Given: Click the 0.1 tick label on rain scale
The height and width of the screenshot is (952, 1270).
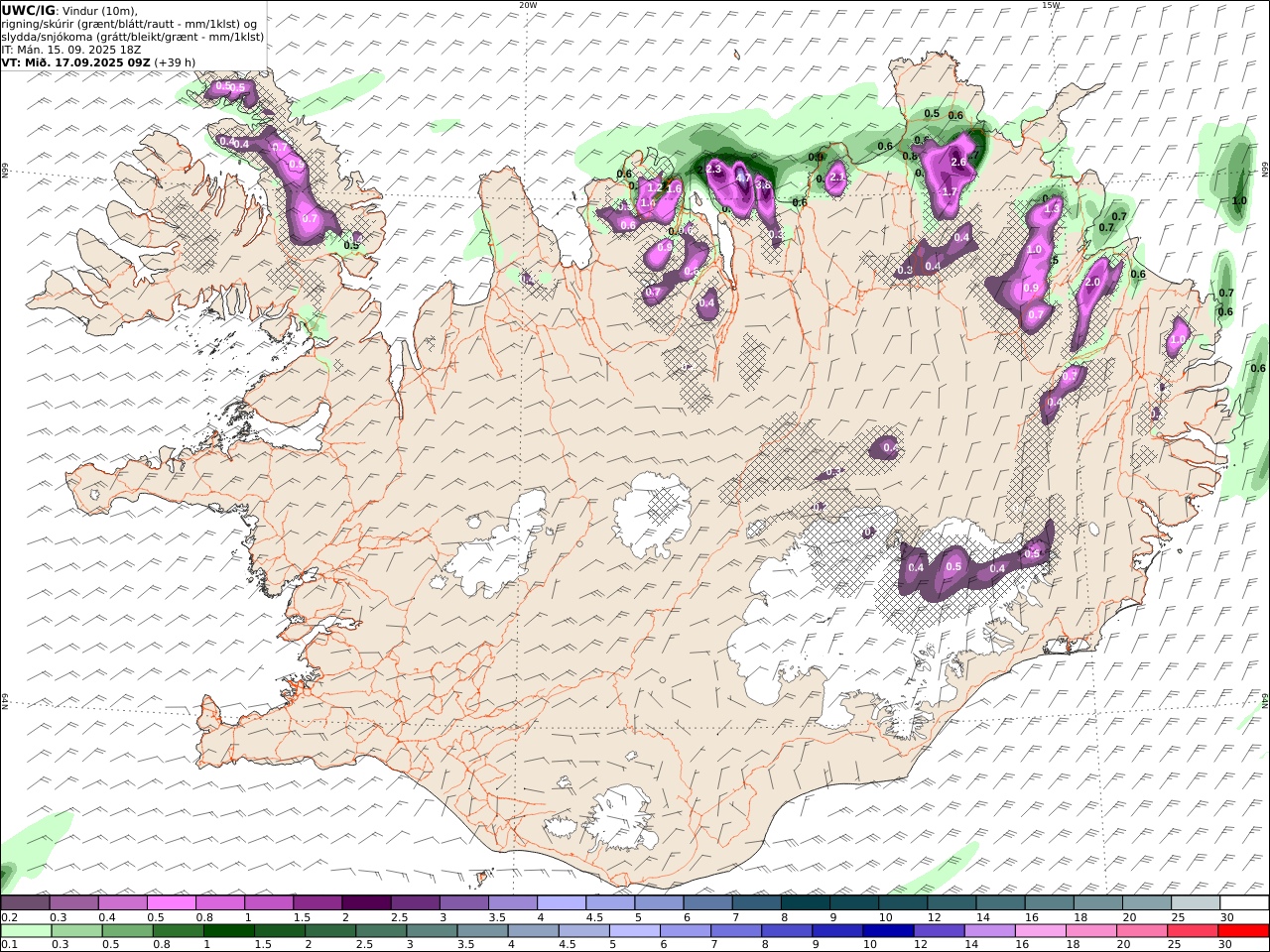Looking at the screenshot, I should click(x=9, y=945).
